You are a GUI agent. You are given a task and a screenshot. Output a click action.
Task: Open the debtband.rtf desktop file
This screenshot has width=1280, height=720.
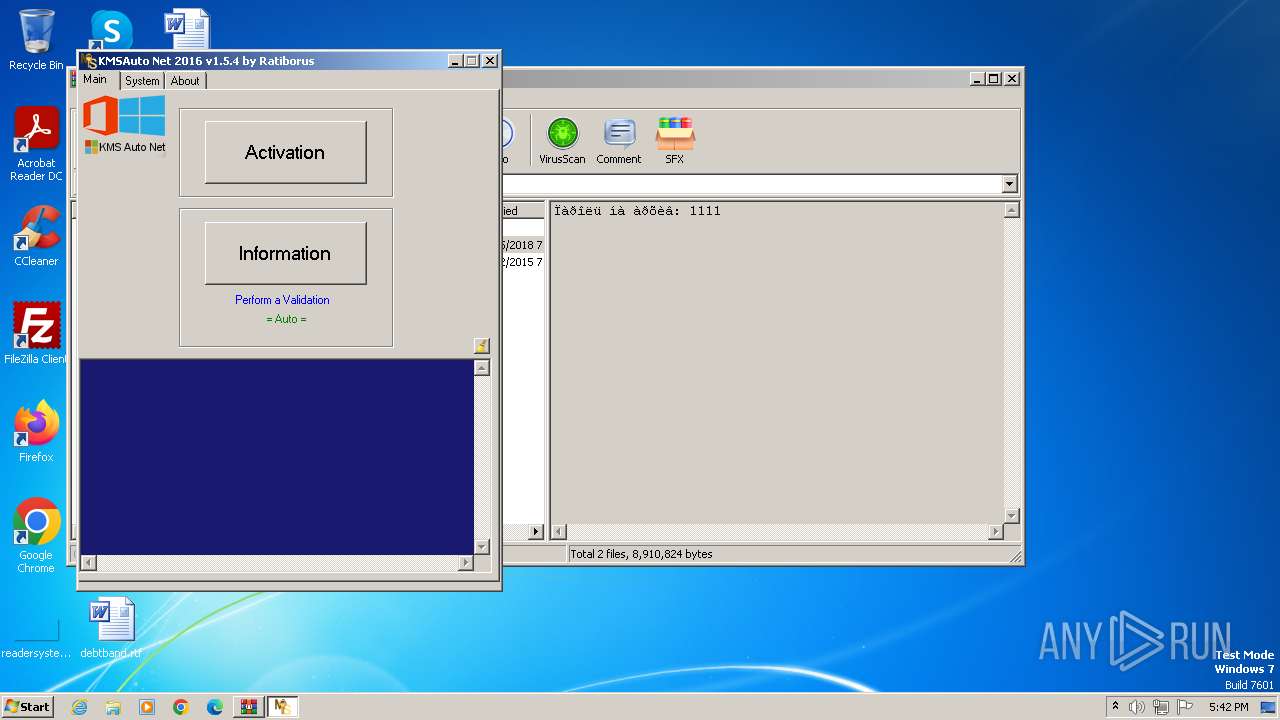111,628
